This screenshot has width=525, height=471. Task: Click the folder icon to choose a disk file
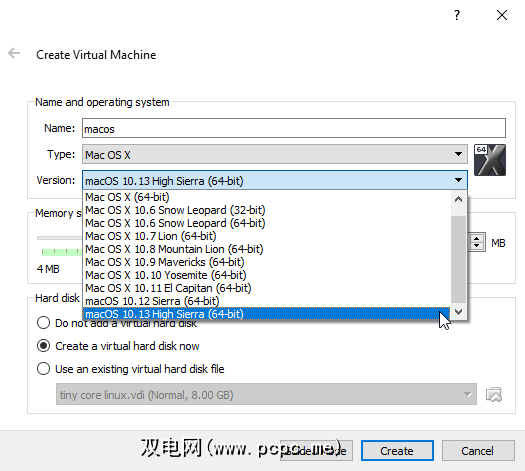click(x=494, y=394)
